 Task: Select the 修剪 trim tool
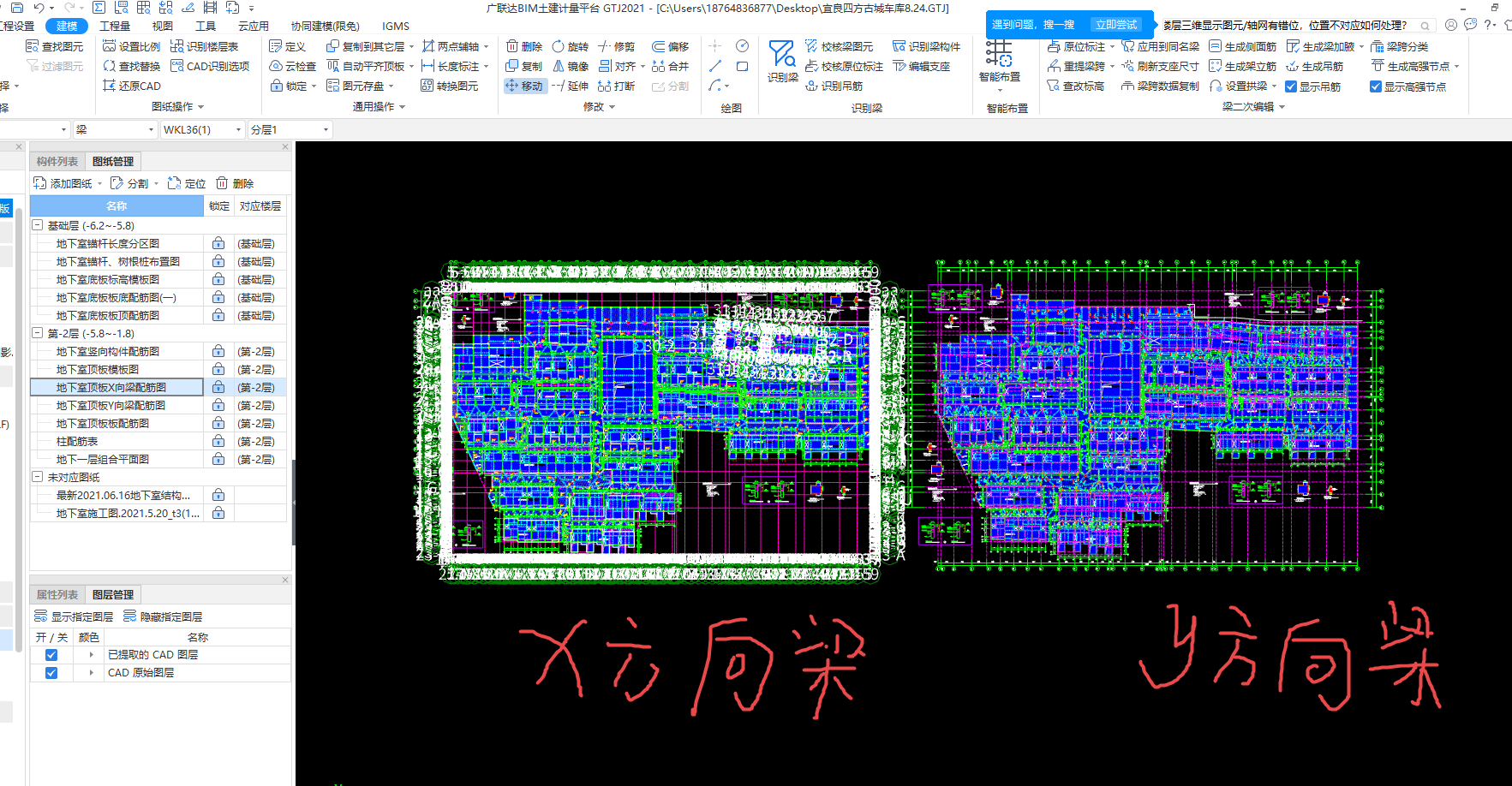(617, 46)
